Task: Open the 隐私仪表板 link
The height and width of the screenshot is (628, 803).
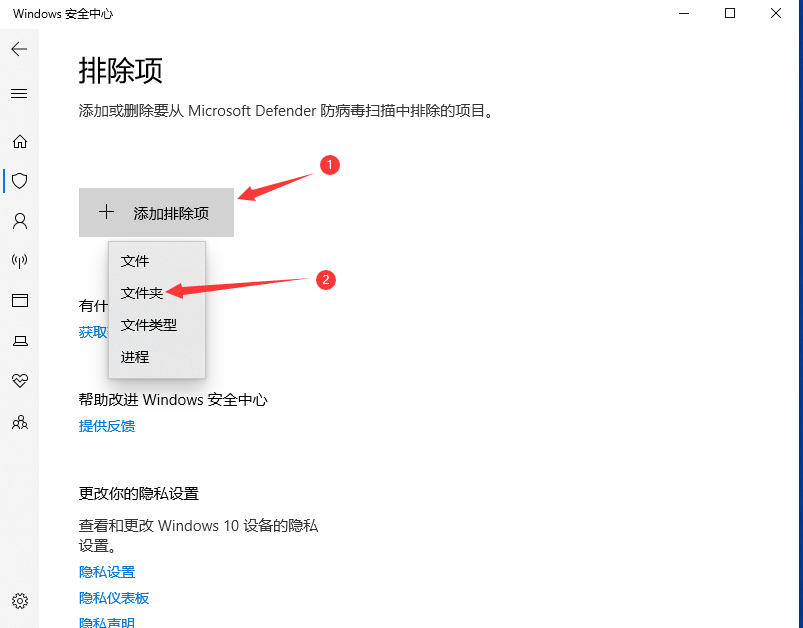Action: pos(114,598)
